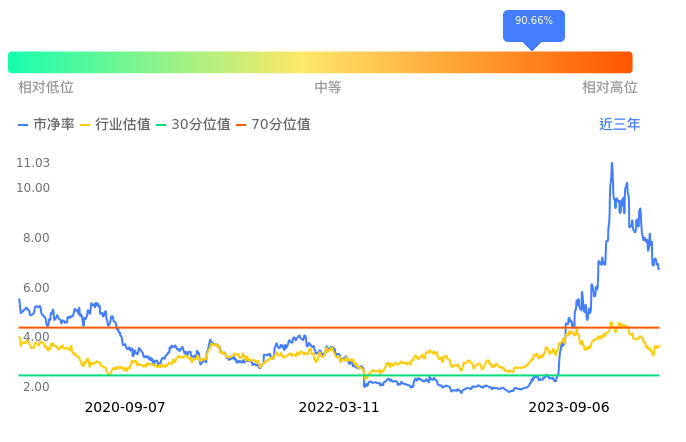Click the 11.03 maximum y-axis value
The image size is (686, 442).
coord(33,163)
